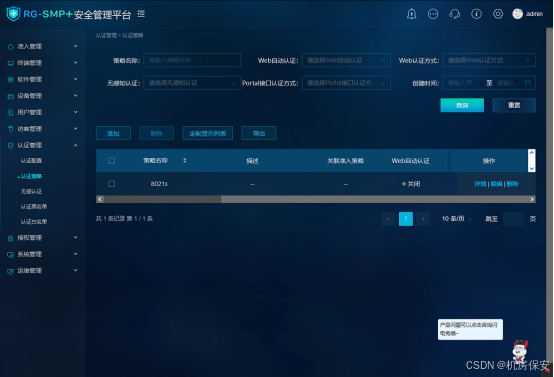Select page 1 in pagination
Screen dimensions: 554x377
click(406, 219)
